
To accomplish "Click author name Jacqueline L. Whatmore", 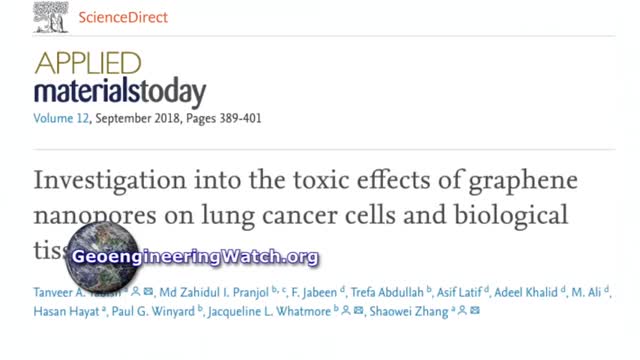I will click(x=269, y=311).
